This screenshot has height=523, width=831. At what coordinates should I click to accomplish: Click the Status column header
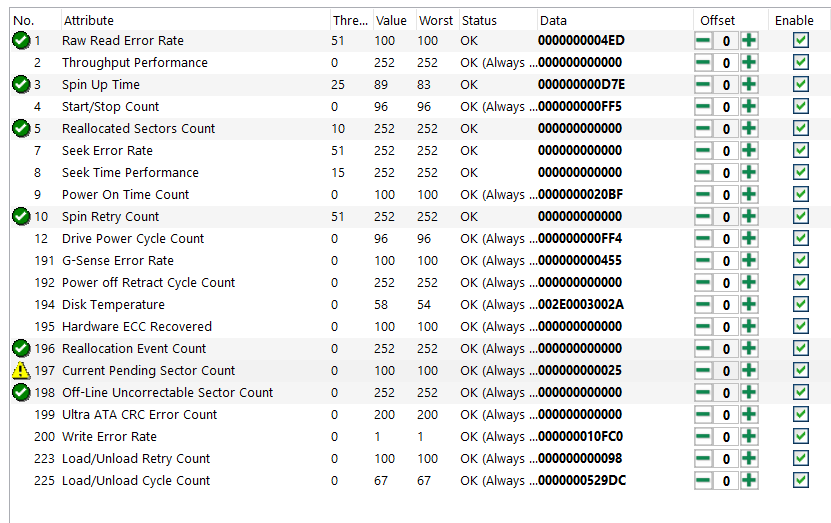pyautogui.click(x=479, y=20)
